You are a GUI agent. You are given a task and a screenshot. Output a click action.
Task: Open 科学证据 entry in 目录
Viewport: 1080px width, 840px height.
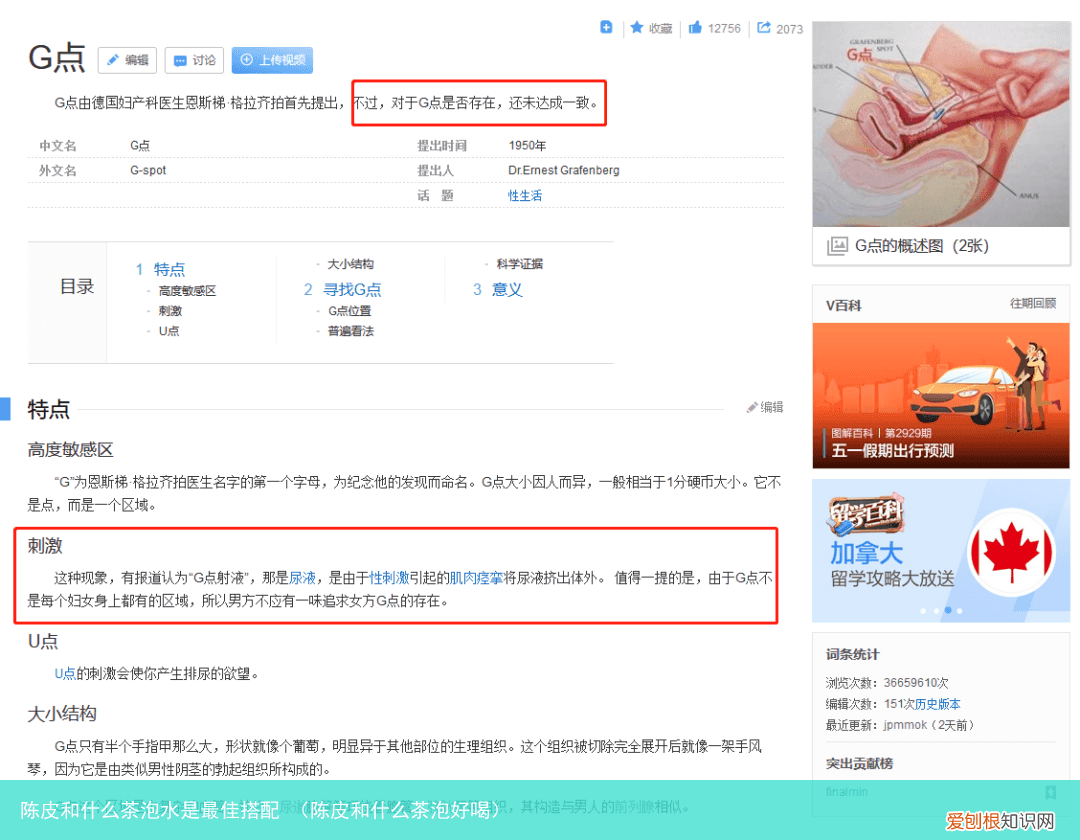point(519,264)
